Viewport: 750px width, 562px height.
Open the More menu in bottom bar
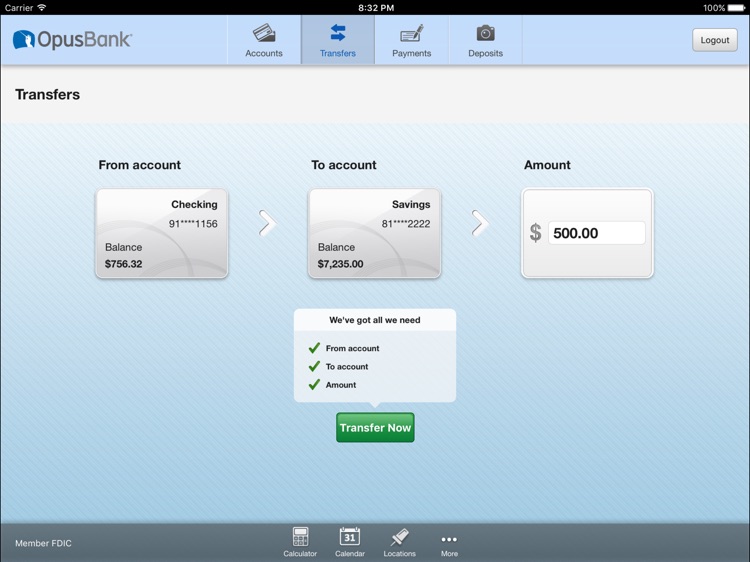point(449,544)
